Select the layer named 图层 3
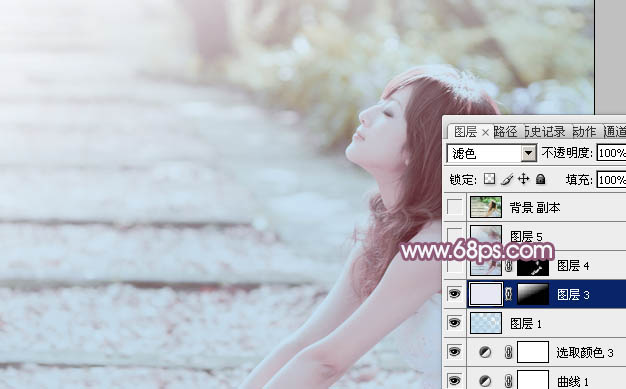 (x=573, y=295)
